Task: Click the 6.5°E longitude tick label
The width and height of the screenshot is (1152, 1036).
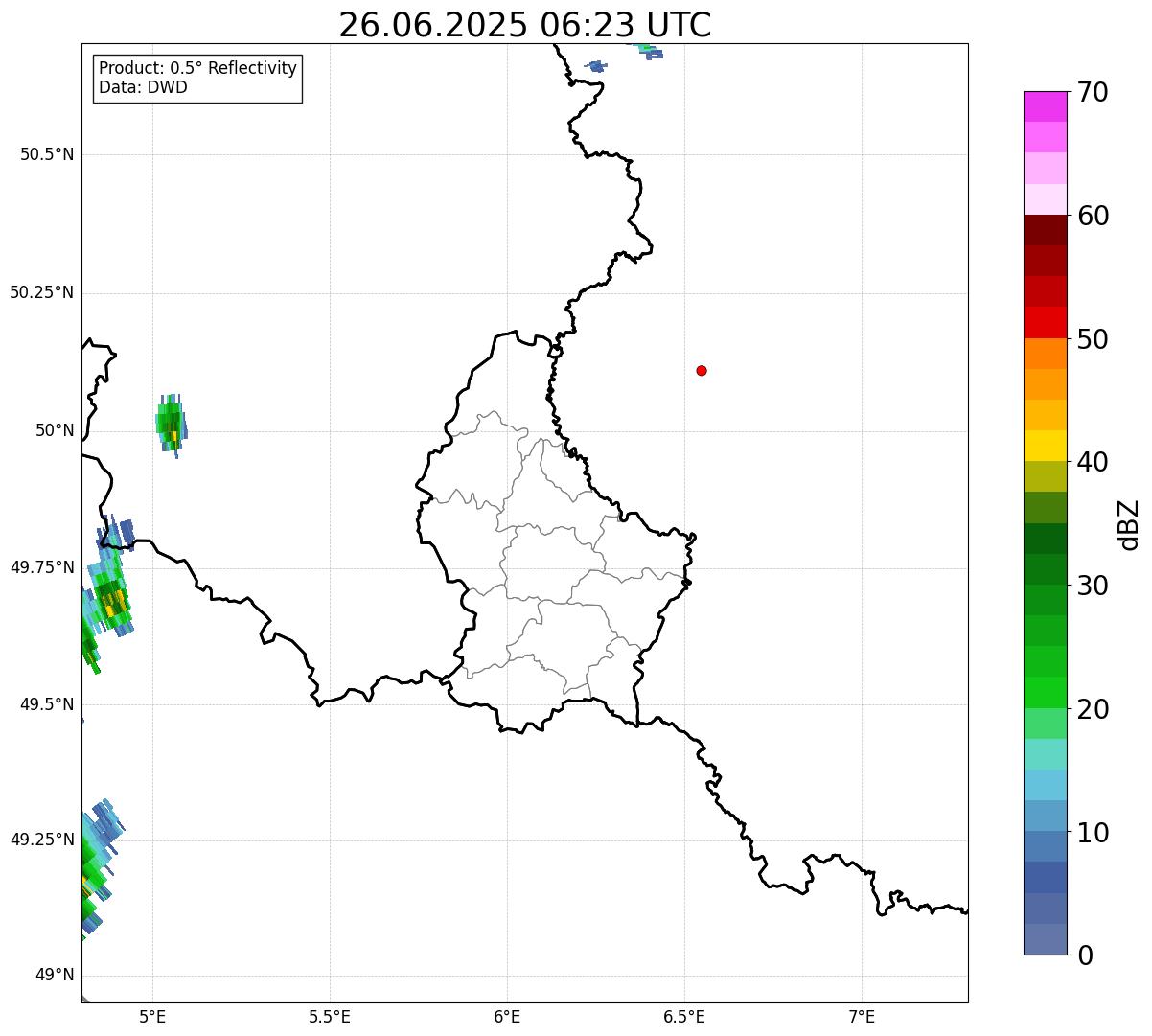Action: (684, 1016)
